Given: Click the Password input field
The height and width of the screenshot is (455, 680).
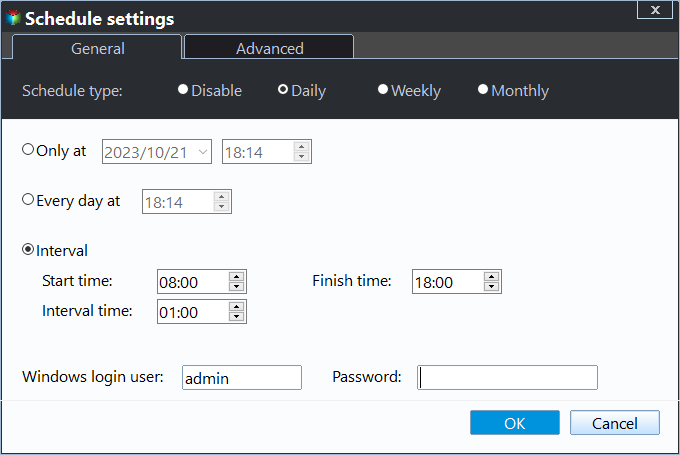Looking at the screenshot, I should point(507,377).
